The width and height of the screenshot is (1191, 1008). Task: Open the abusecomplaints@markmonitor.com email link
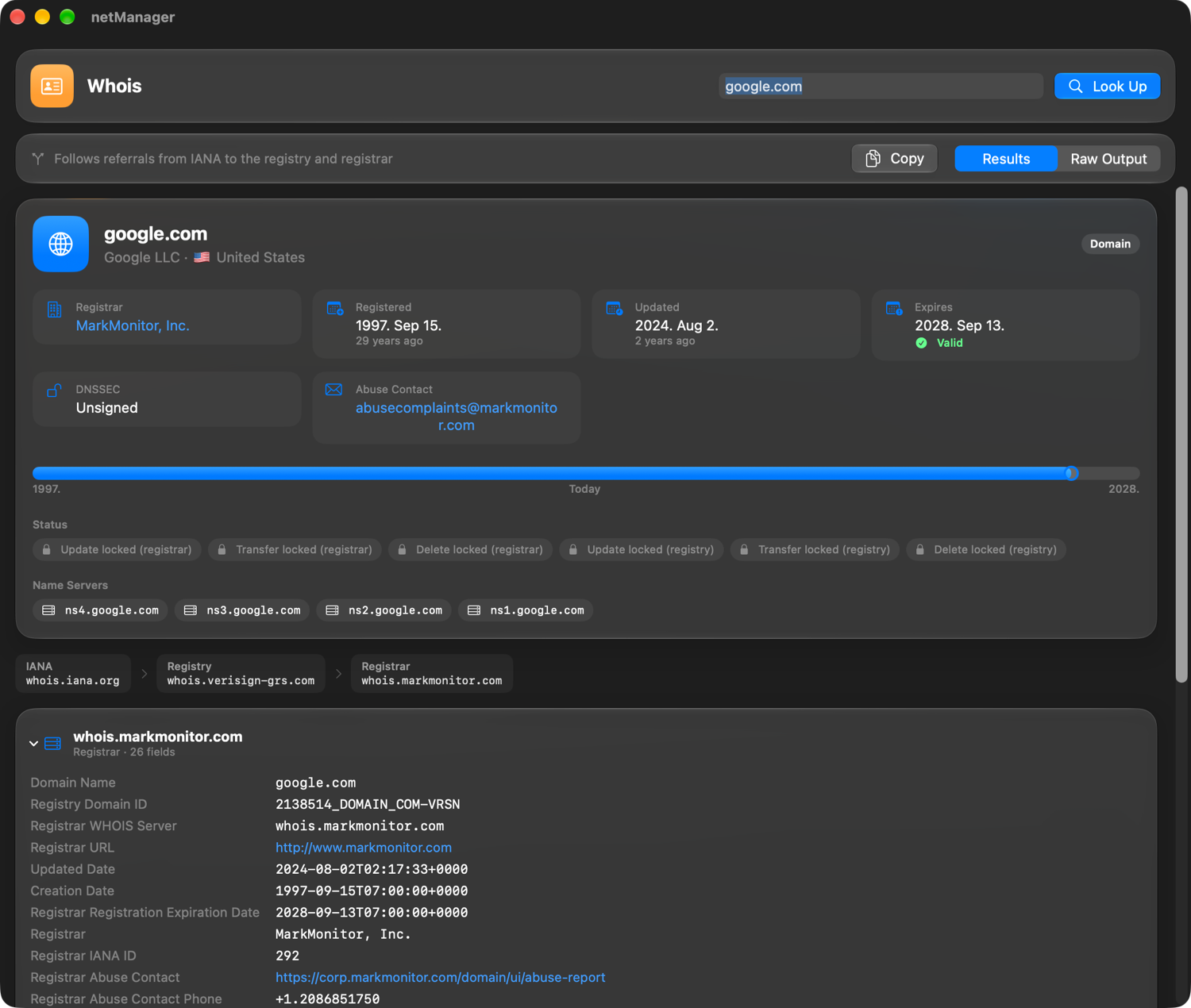[457, 416]
